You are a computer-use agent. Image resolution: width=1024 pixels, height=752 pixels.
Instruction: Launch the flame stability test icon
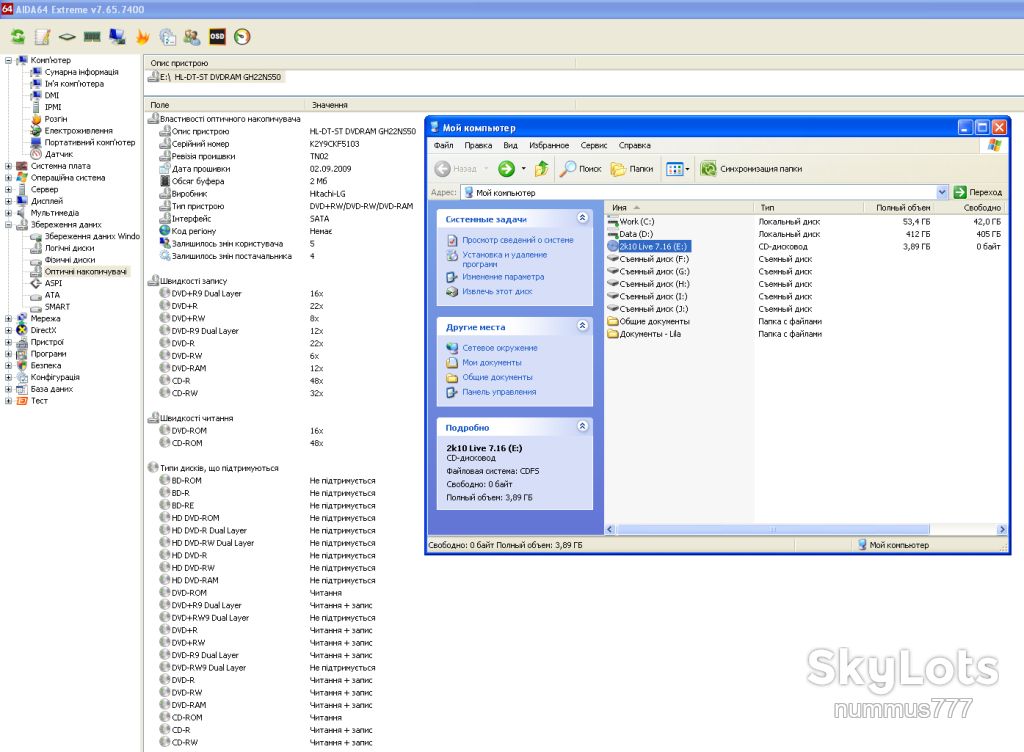(142, 37)
